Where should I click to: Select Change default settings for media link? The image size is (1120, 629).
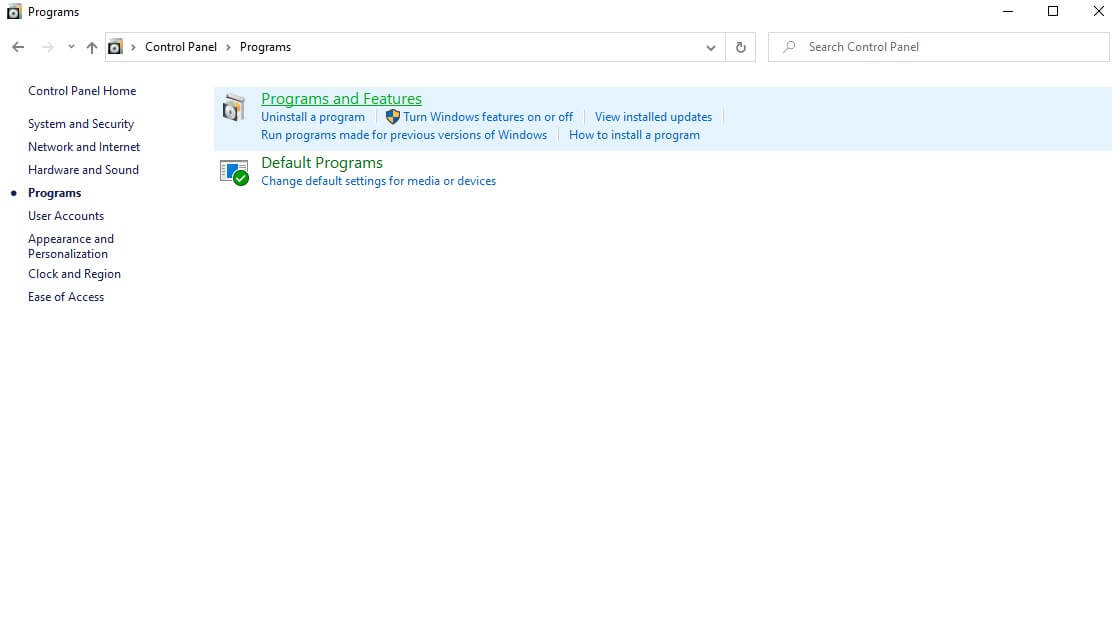coord(379,181)
